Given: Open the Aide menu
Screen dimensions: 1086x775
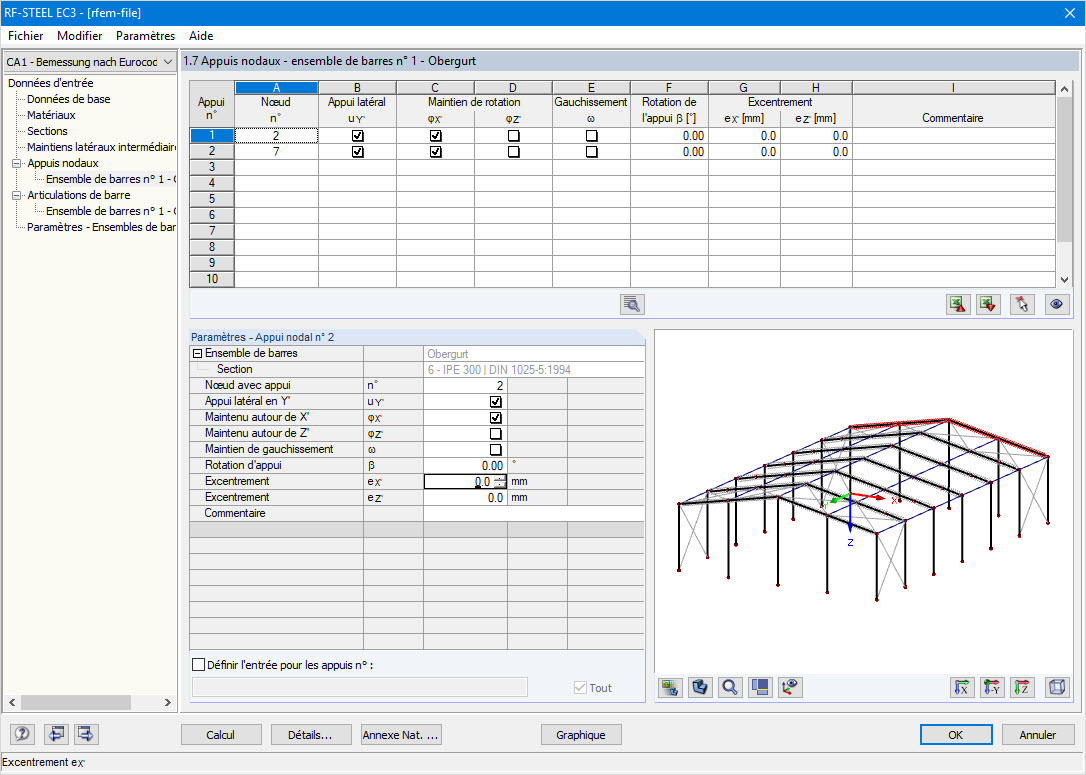Looking at the screenshot, I should [x=201, y=36].
